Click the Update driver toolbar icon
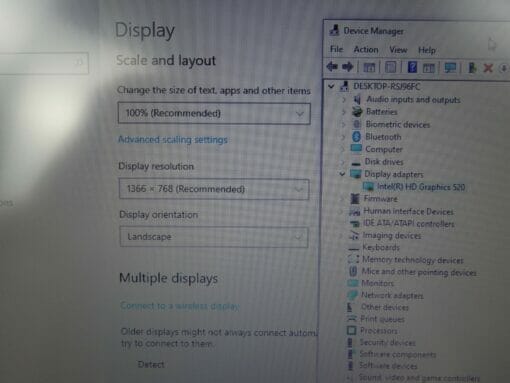 pos(472,68)
